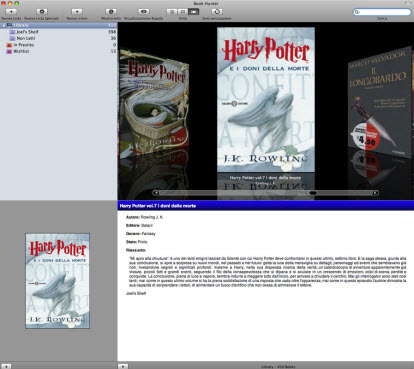
Task: Click the cover preview in the lower-left panel
Action: (57, 281)
